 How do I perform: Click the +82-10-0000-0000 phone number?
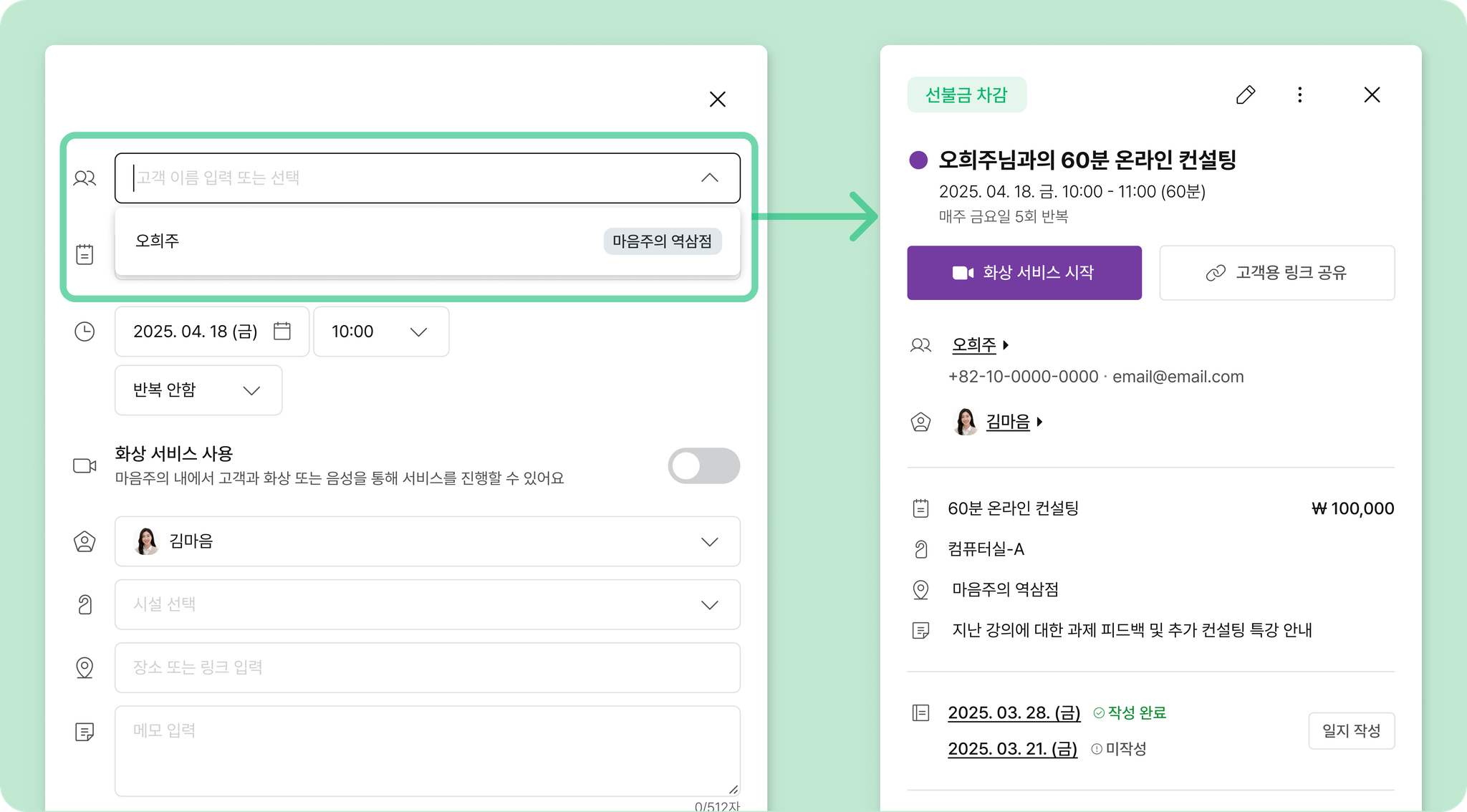[x=1023, y=377]
